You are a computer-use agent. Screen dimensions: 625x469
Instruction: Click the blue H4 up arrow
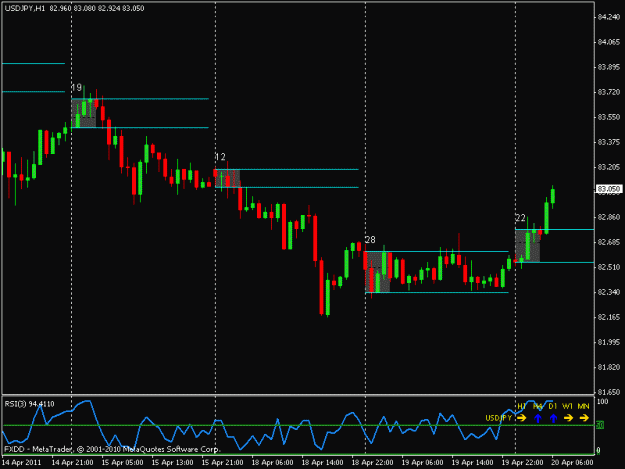click(538, 418)
